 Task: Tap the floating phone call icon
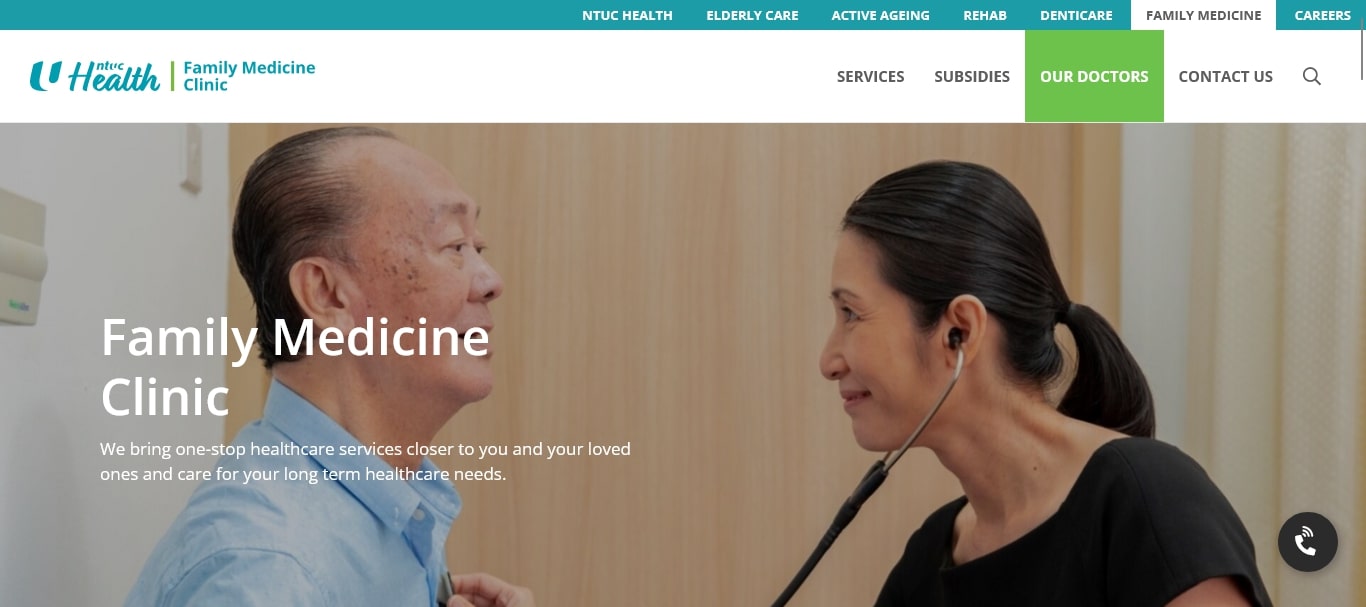coord(1307,542)
